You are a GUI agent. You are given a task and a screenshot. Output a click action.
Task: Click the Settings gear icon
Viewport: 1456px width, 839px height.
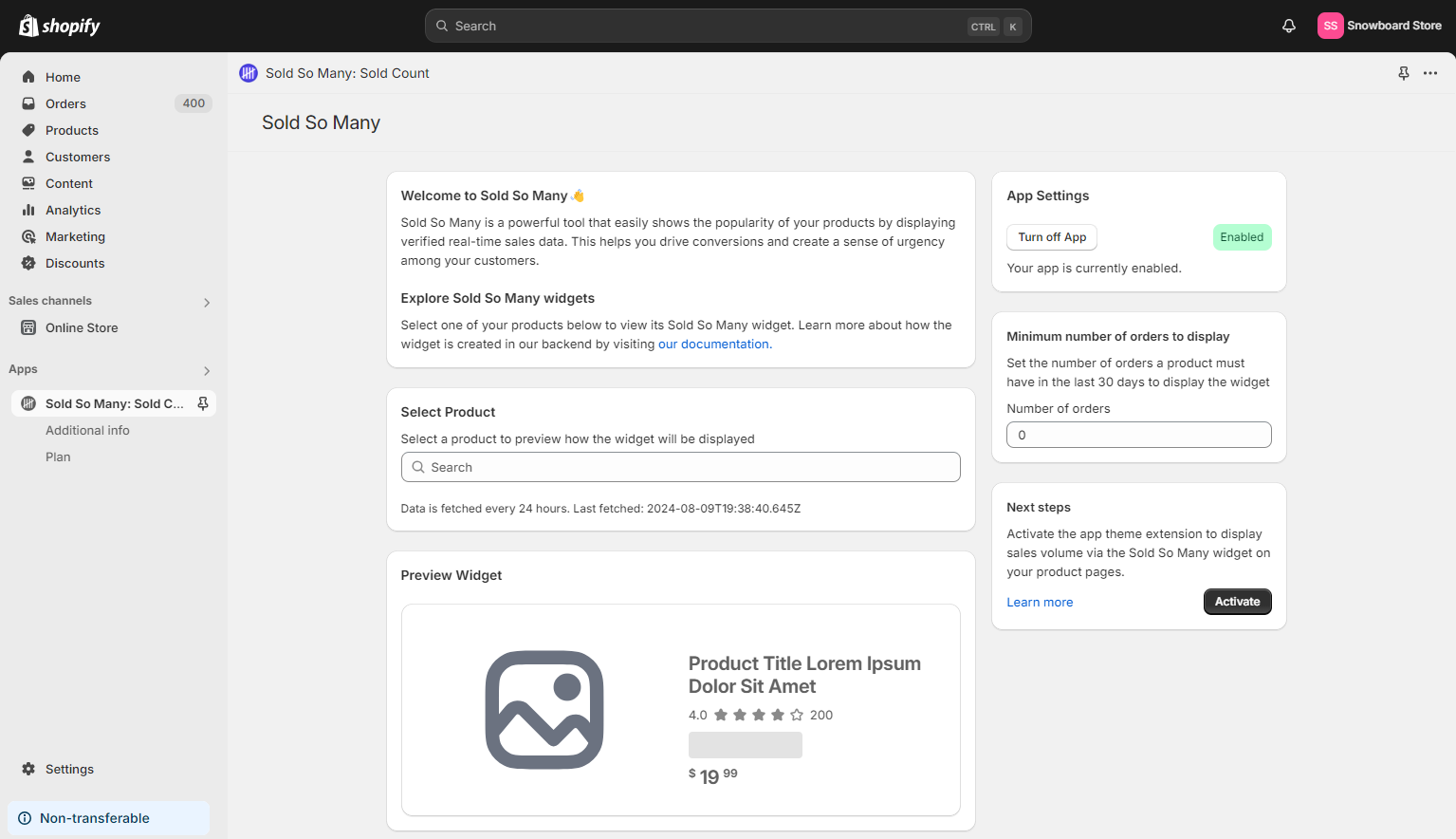tap(28, 769)
